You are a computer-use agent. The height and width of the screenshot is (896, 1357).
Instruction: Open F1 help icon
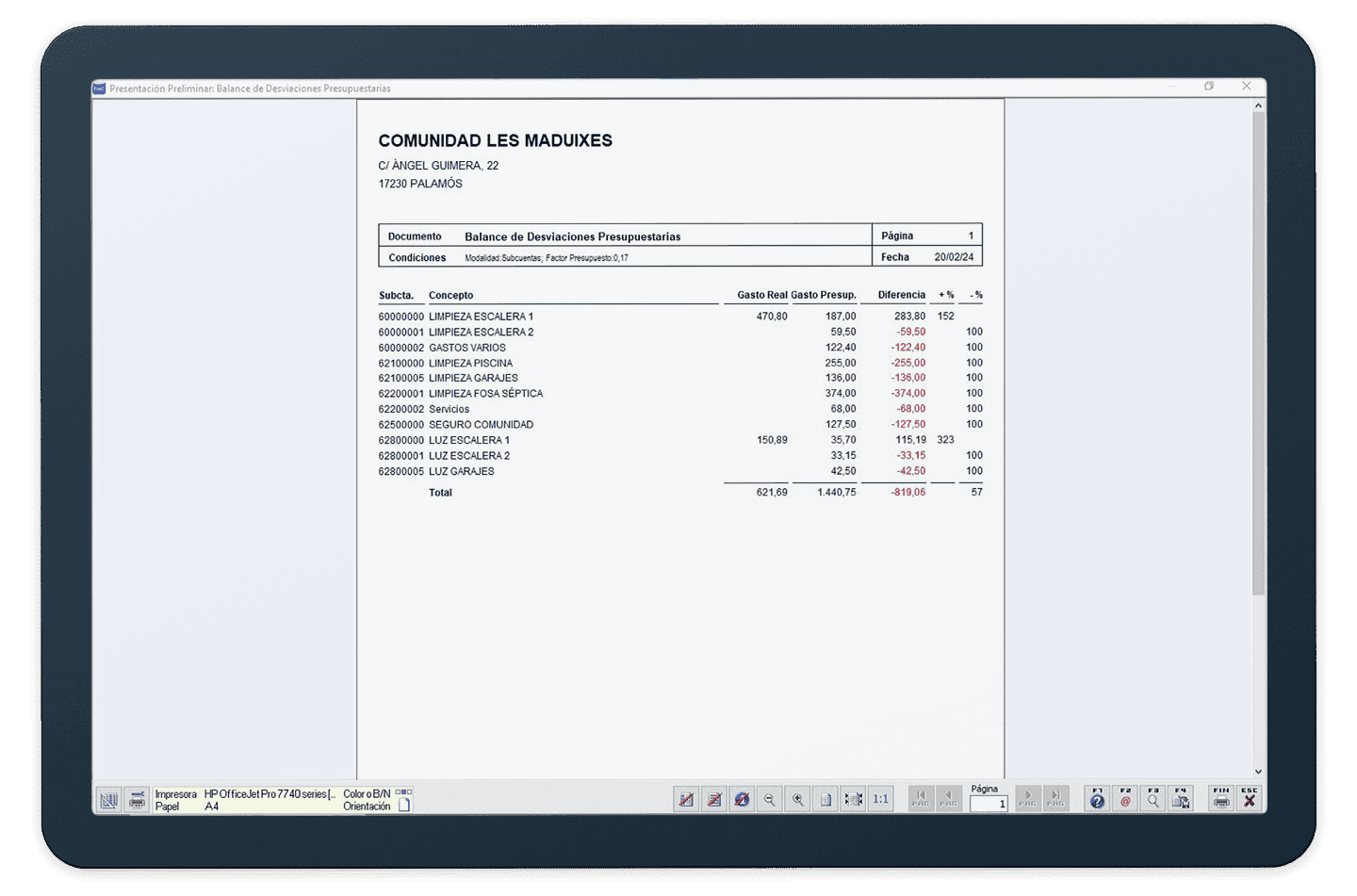(1097, 799)
